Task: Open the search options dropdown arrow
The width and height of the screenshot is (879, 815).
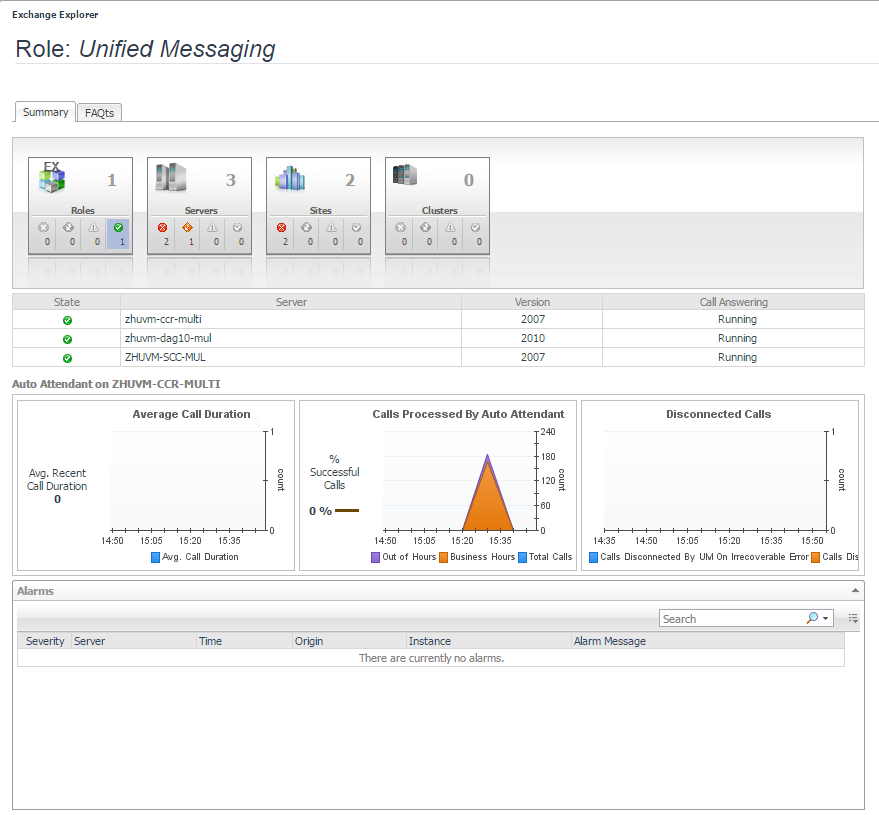Action: (825, 618)
